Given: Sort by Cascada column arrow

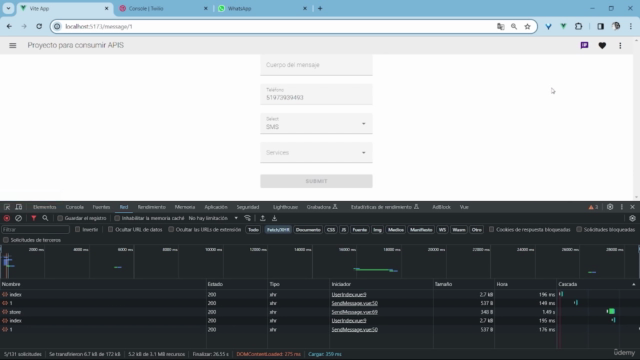Looking at the screenshot, I should (633, 284).
